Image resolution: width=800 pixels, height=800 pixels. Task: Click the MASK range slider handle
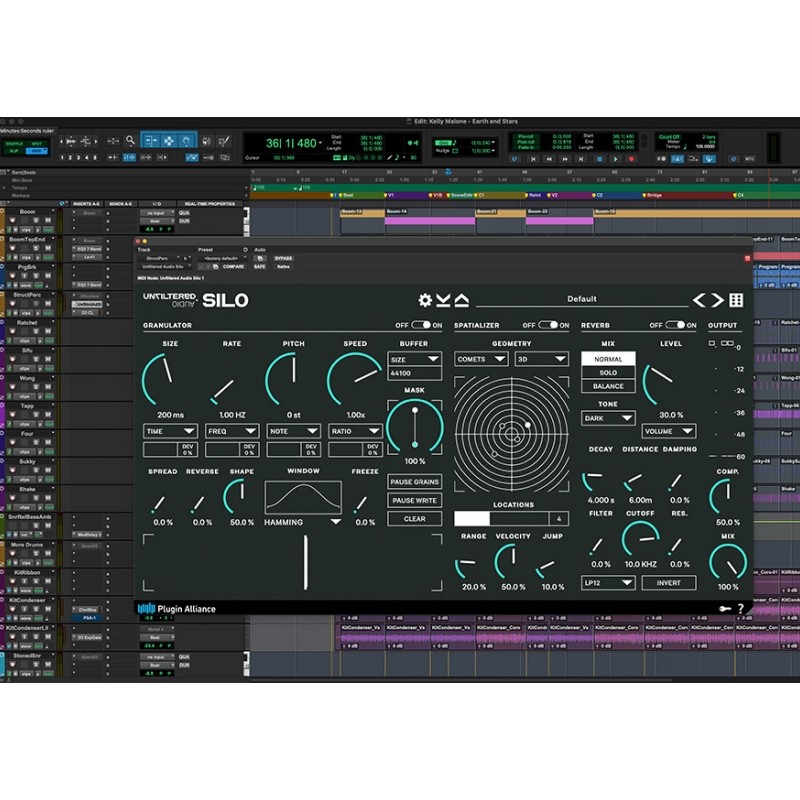pos(415,410)
